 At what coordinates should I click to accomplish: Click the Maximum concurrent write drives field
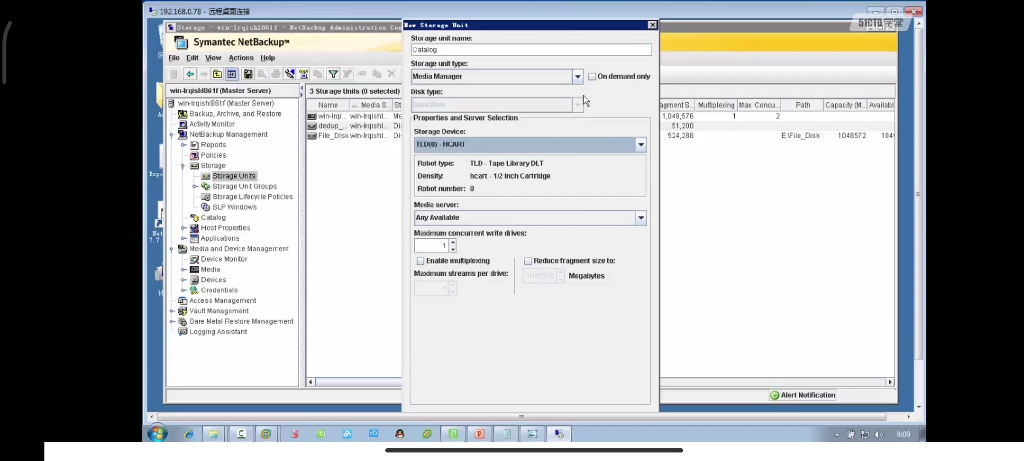(x=432, y=246)
